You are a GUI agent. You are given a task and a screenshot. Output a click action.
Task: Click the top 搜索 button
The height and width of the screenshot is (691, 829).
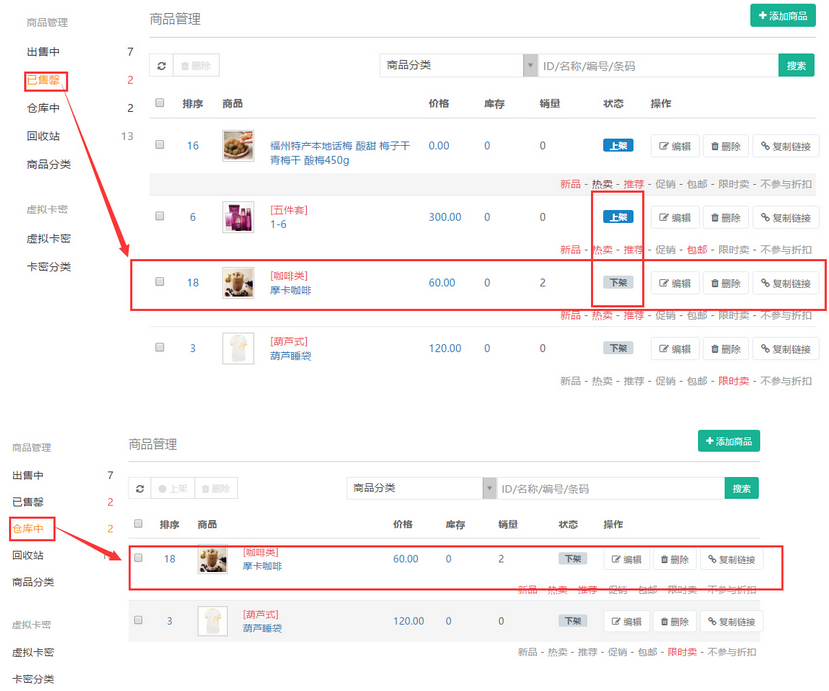(795, 66)
